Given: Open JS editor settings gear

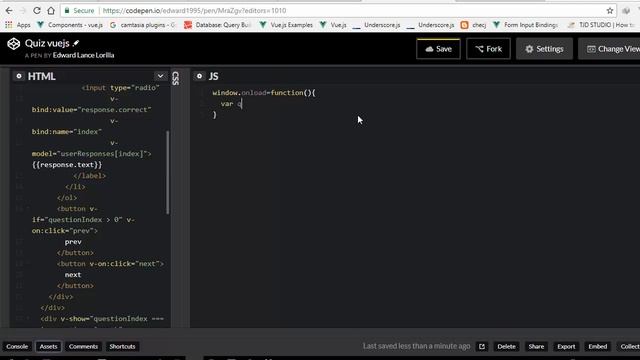Looking at the screenshot, I should [x=199, y=76].
